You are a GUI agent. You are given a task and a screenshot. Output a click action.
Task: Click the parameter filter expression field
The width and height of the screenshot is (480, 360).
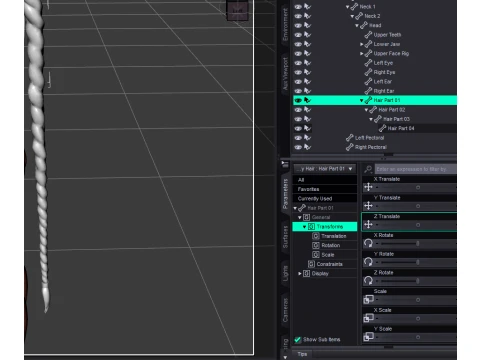416,169
